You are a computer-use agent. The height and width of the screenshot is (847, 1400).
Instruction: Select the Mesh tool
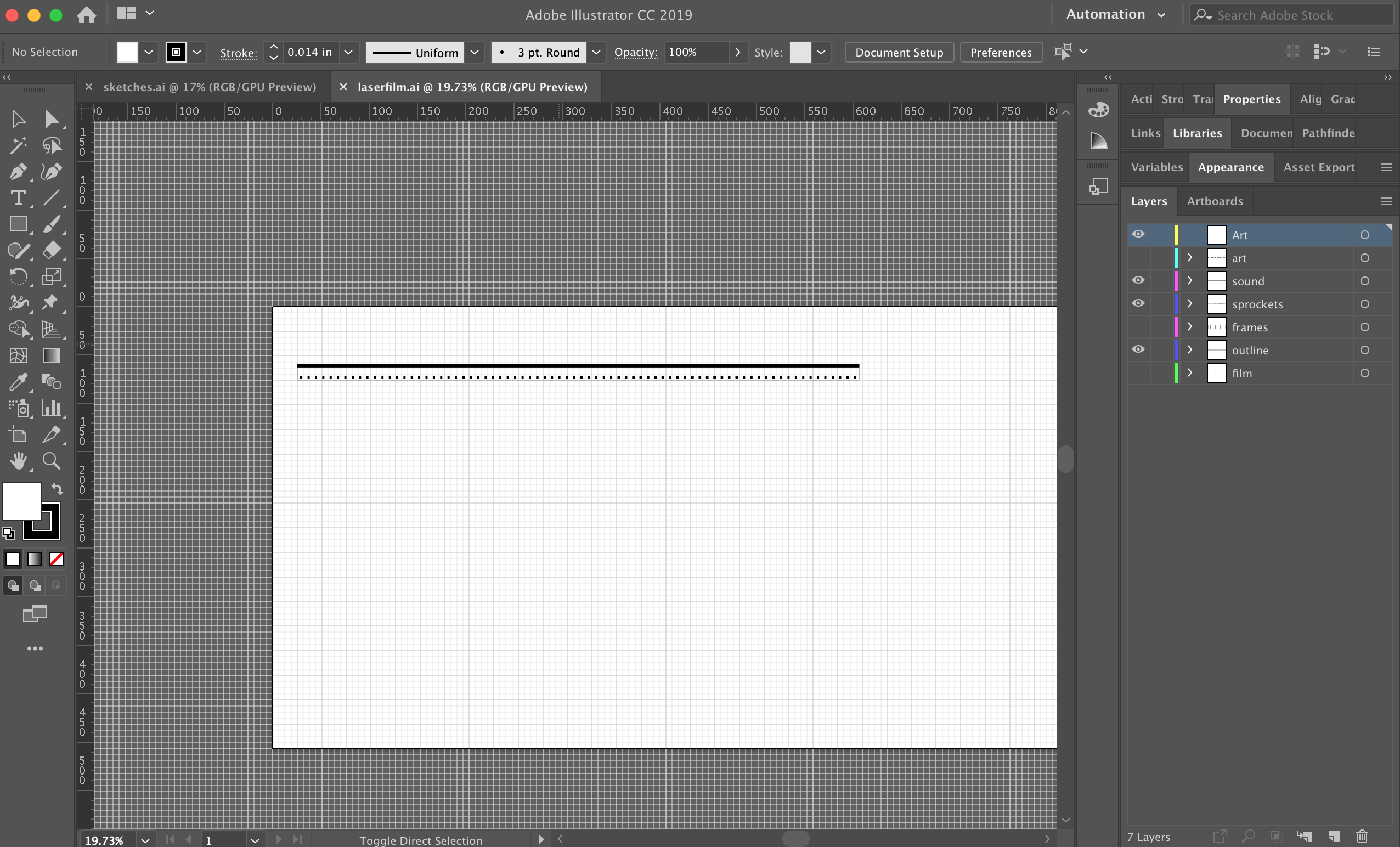(18, 355)
